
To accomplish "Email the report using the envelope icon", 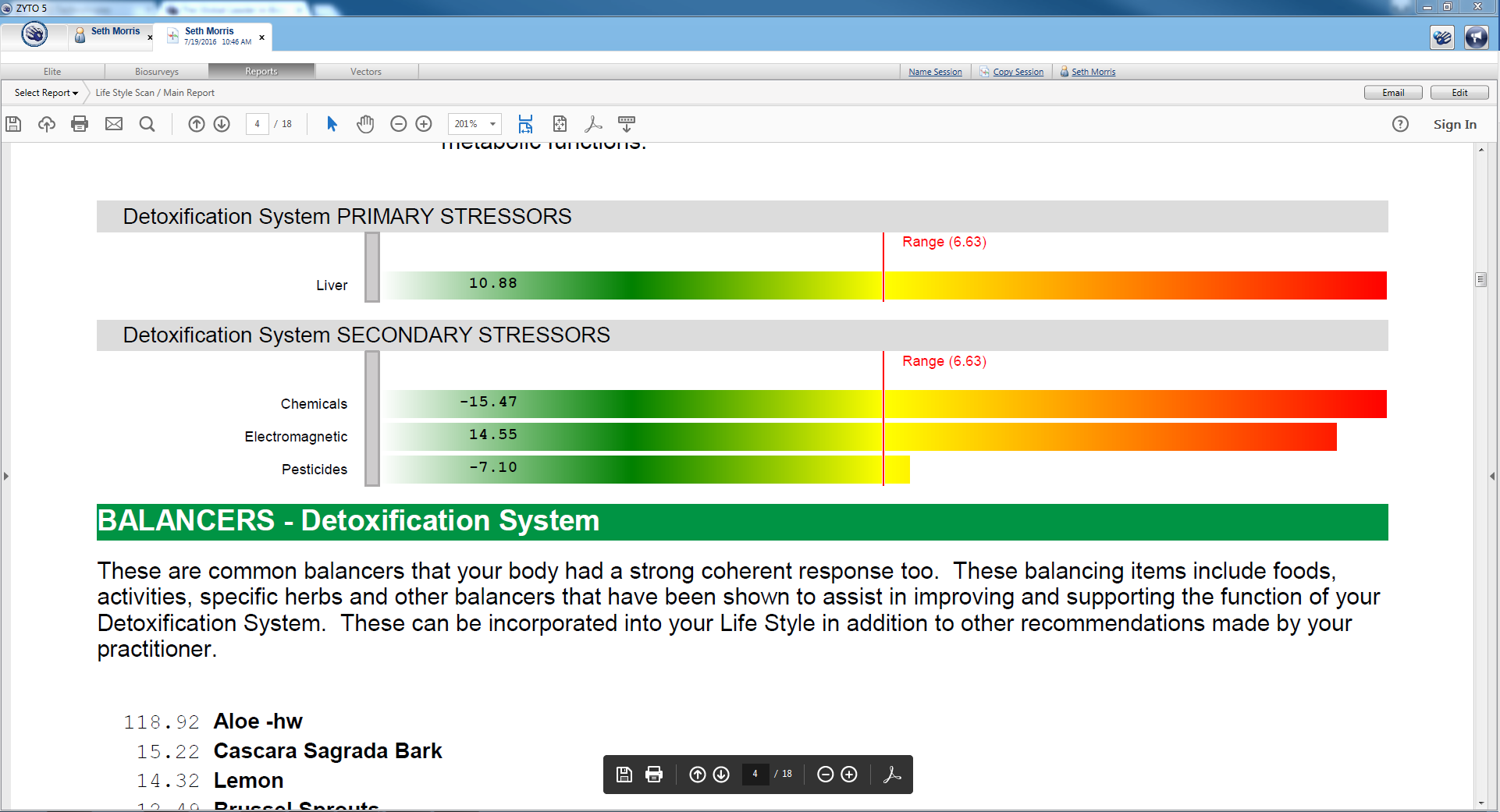I will tap(114, 124).
